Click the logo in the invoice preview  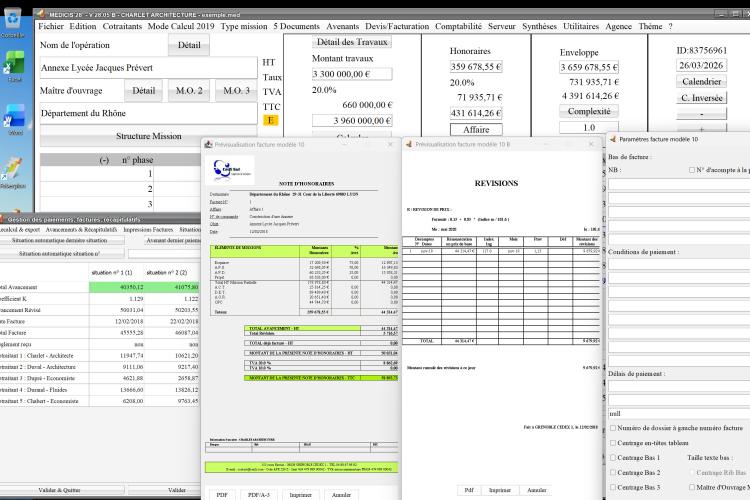click(x=233, y=170)
